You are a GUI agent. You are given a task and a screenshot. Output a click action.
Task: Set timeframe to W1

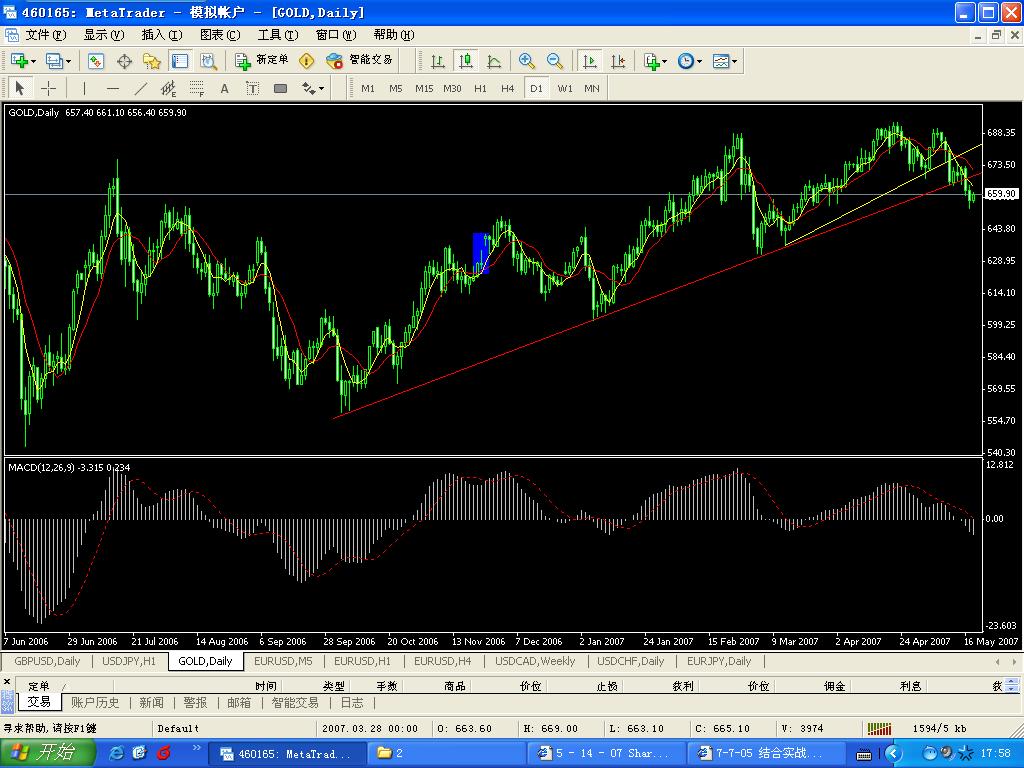(x=565, y=88)
